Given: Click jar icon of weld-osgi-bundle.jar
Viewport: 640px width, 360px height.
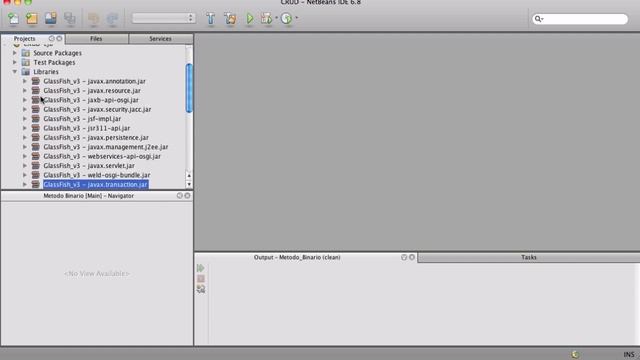Looking at the screenshot, I should point(36,175).
